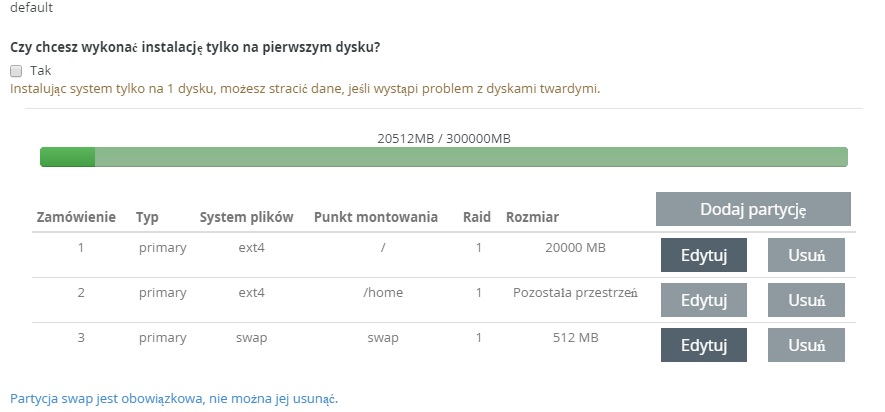Remove the root / partition
This screenshot has height=412, width=885.
806,255
